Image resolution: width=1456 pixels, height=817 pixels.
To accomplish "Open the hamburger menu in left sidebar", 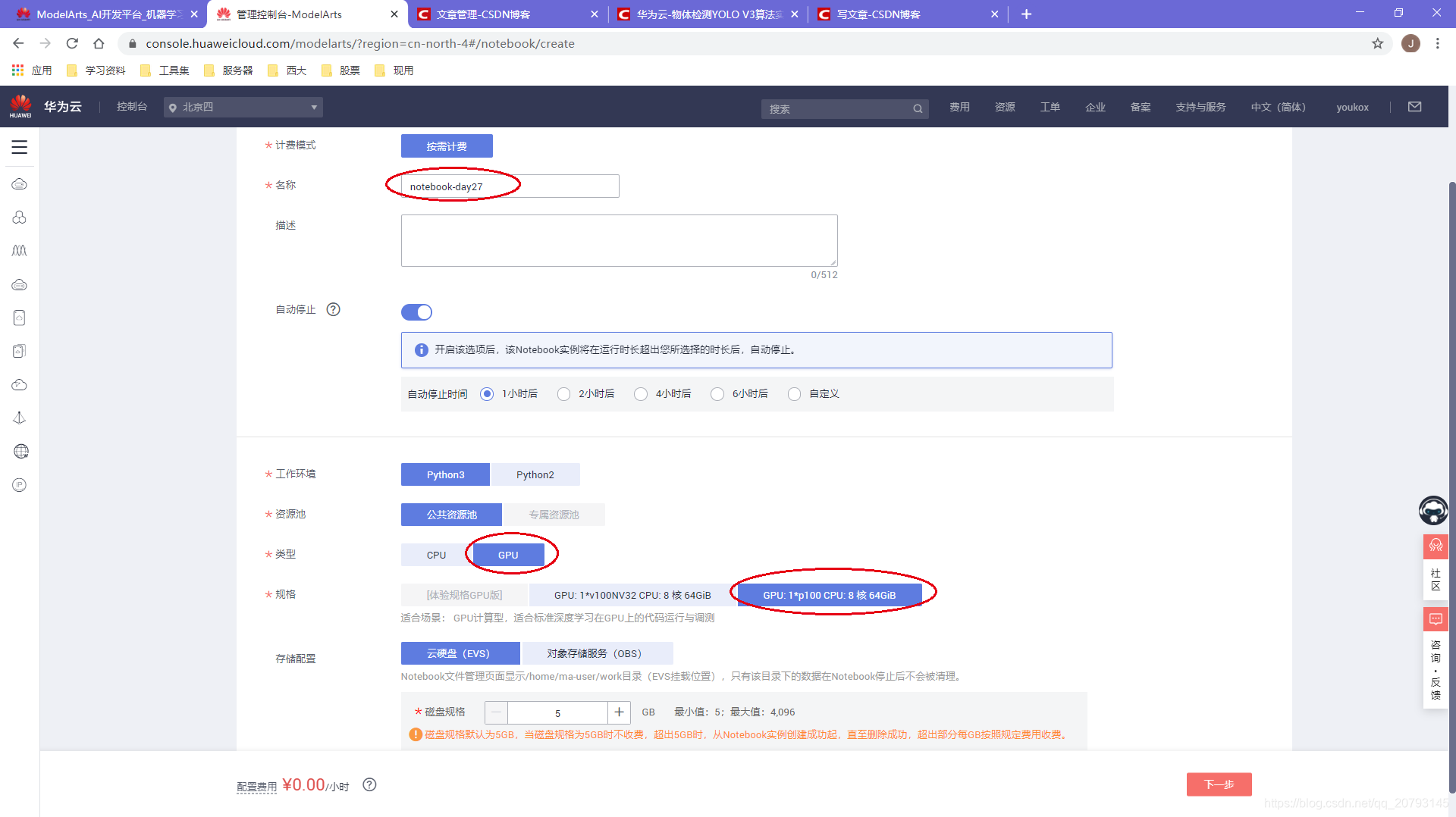I will click(20, 147).
